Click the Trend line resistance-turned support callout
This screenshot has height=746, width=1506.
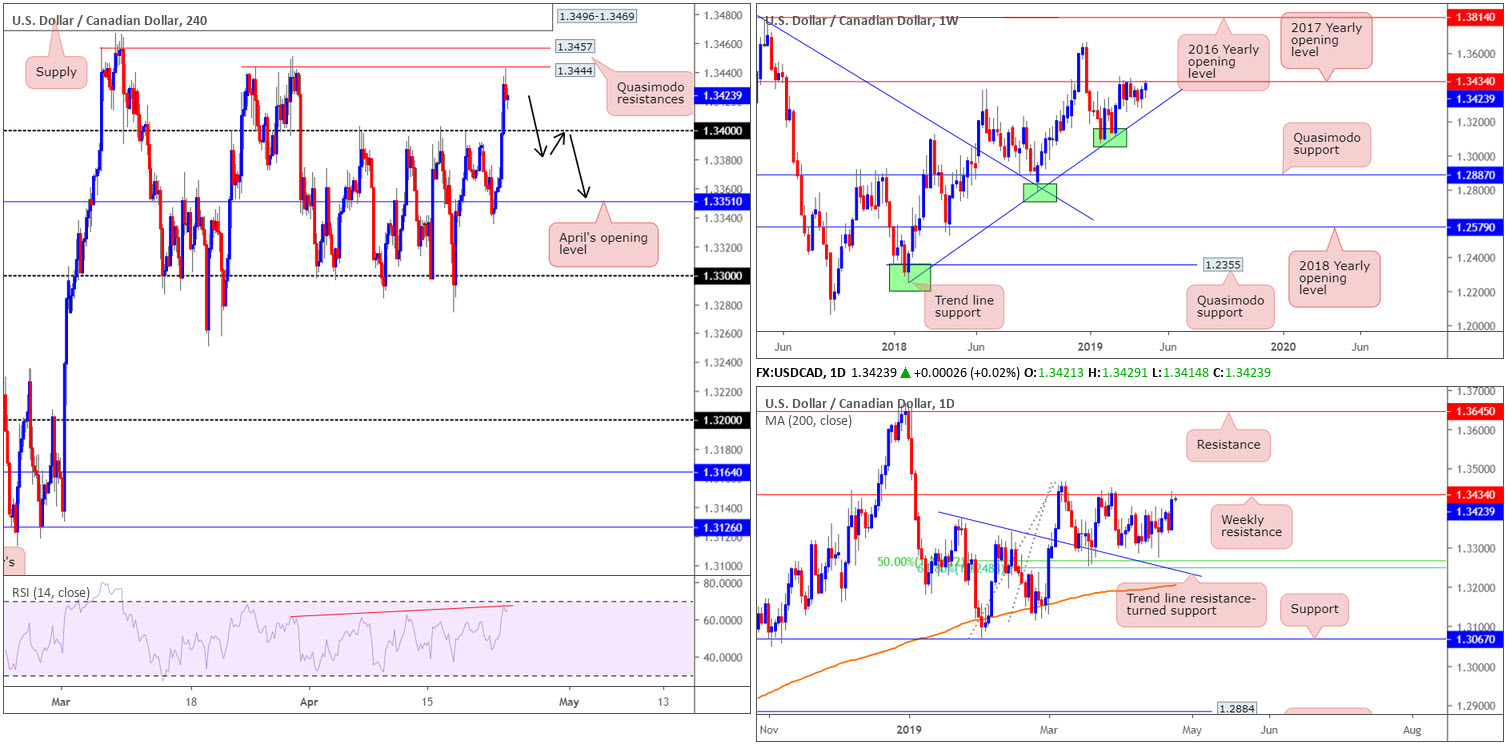pos(1190,603)
